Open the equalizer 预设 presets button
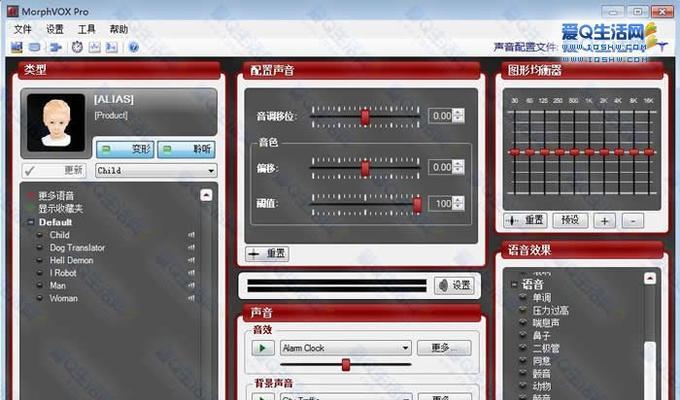The width and height of the screenshot is (680, 400). [570, 220]
